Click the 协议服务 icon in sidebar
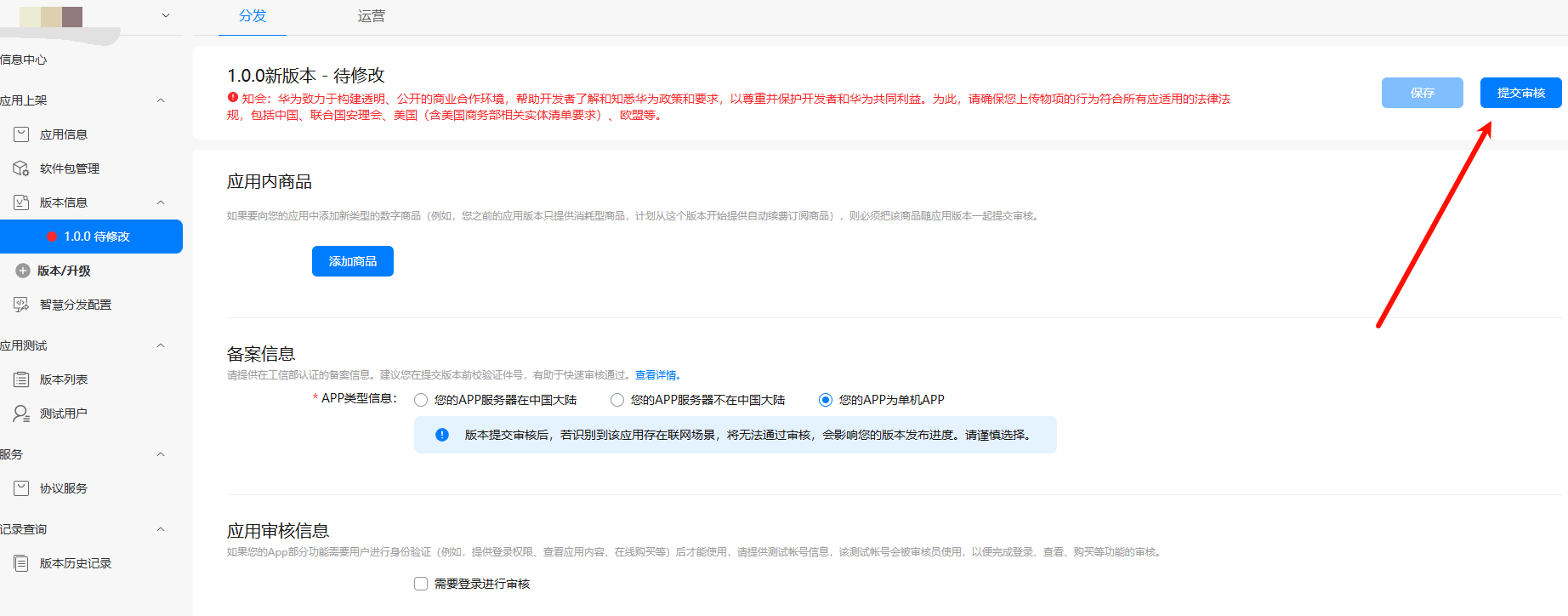The image size is (1568, 616). [x=21, y=488]
